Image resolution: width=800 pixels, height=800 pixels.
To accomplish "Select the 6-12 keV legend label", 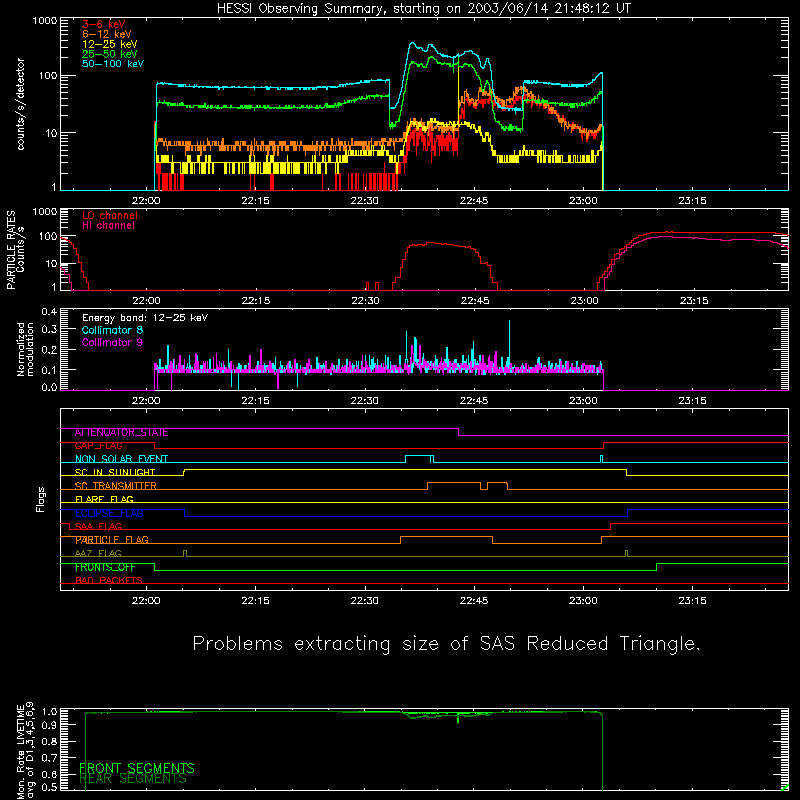I will coord(106,34).
